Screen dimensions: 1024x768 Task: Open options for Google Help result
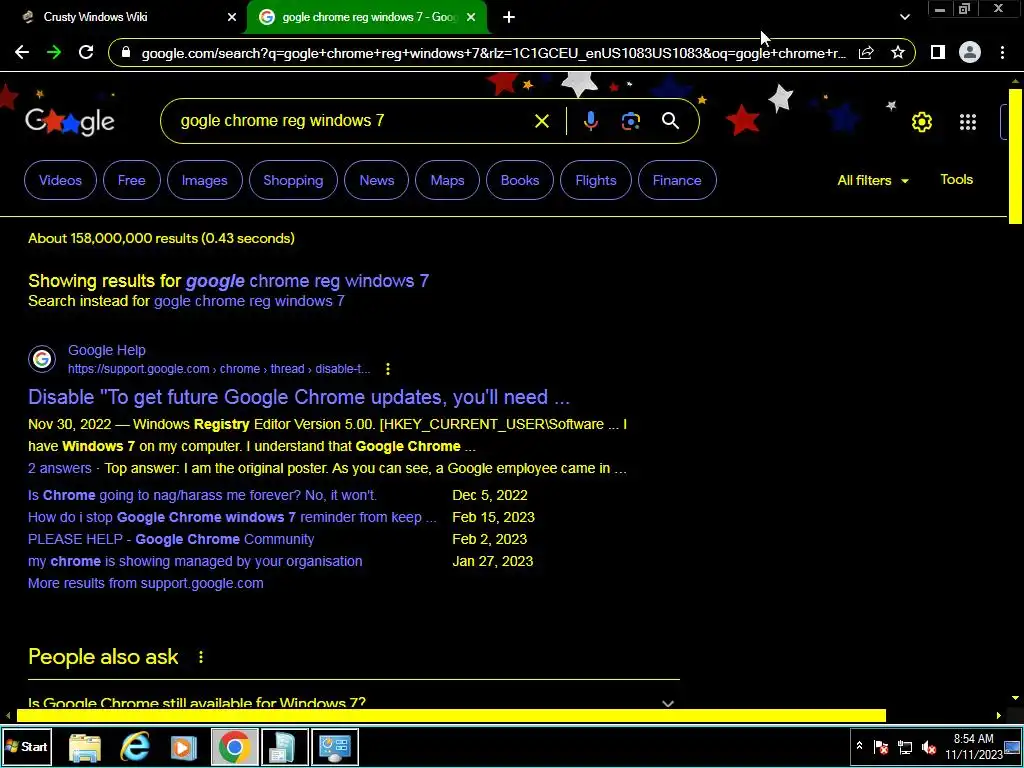click(388, 369)
